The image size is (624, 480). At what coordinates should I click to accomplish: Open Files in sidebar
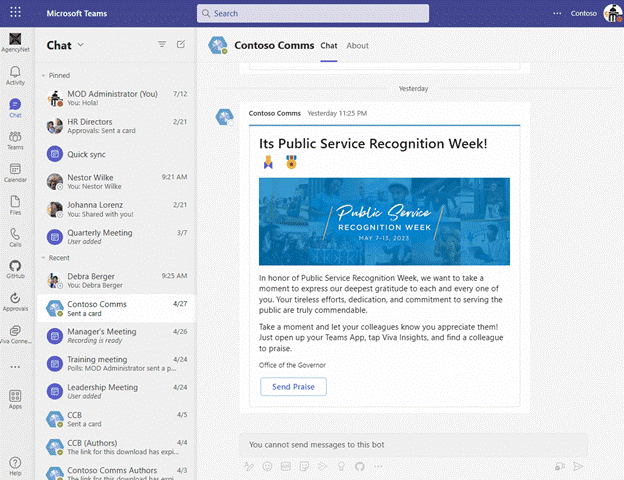coord(15,205)
